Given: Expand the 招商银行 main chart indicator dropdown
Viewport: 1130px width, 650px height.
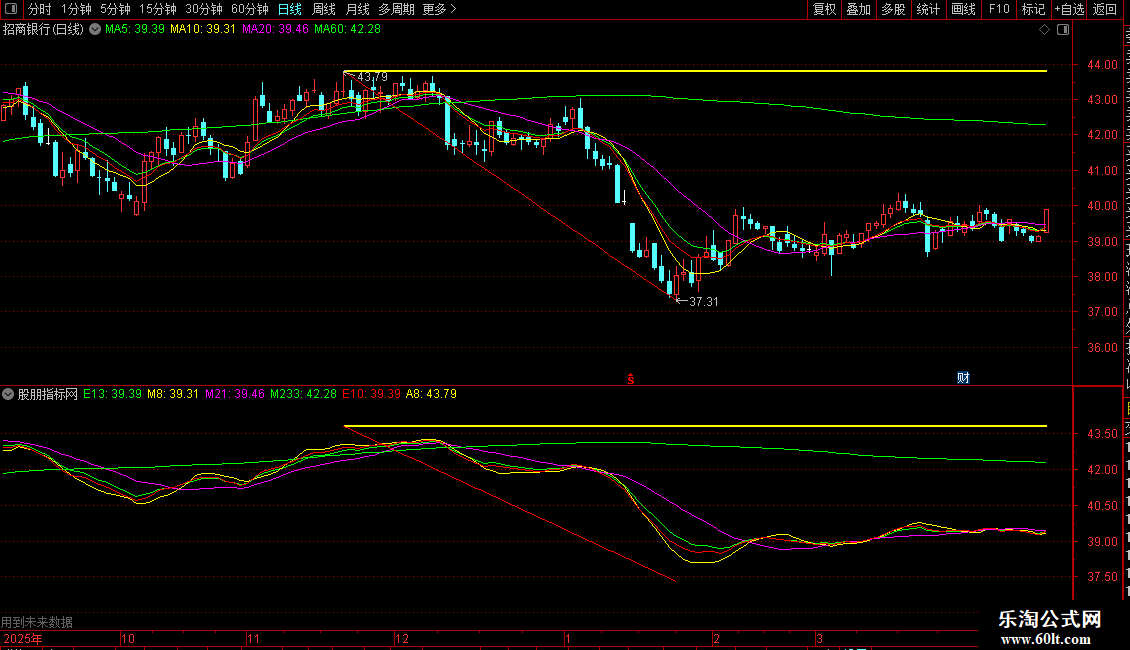Looking at the screenshot, I should (x=94, y=30).
